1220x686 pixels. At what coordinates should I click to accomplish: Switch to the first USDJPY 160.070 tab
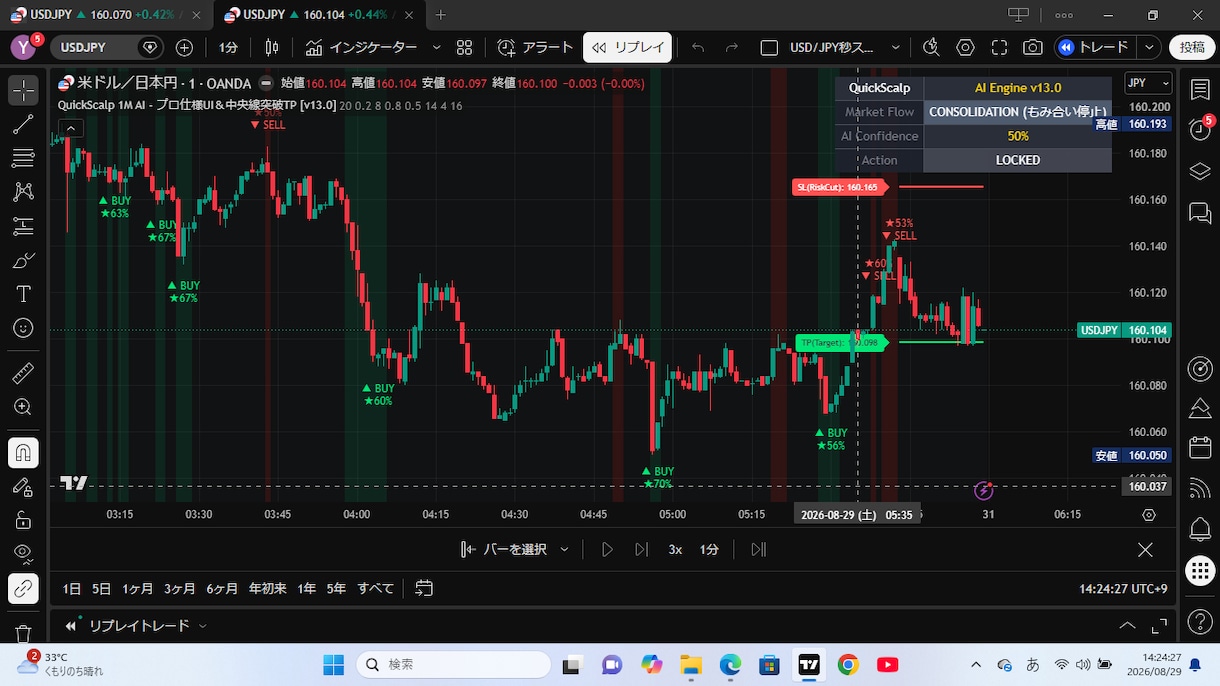click(x=106, y=15)
